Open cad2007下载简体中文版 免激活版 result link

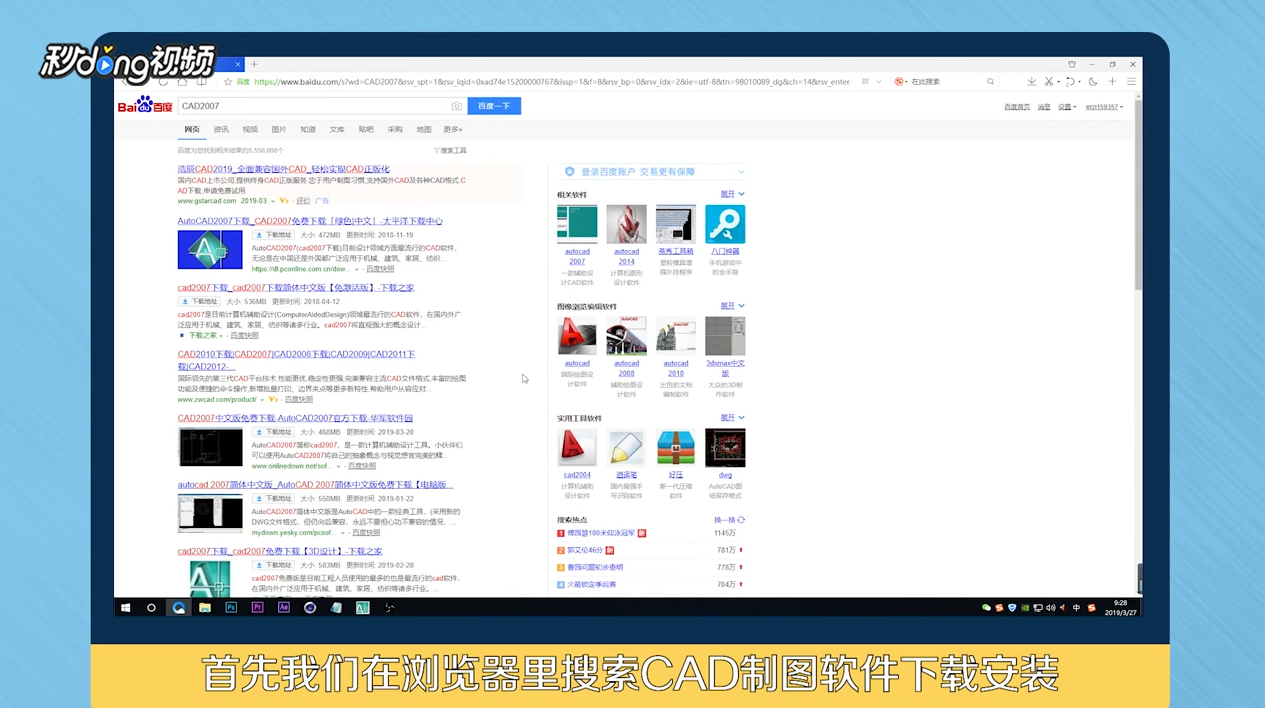coord(296,288)
